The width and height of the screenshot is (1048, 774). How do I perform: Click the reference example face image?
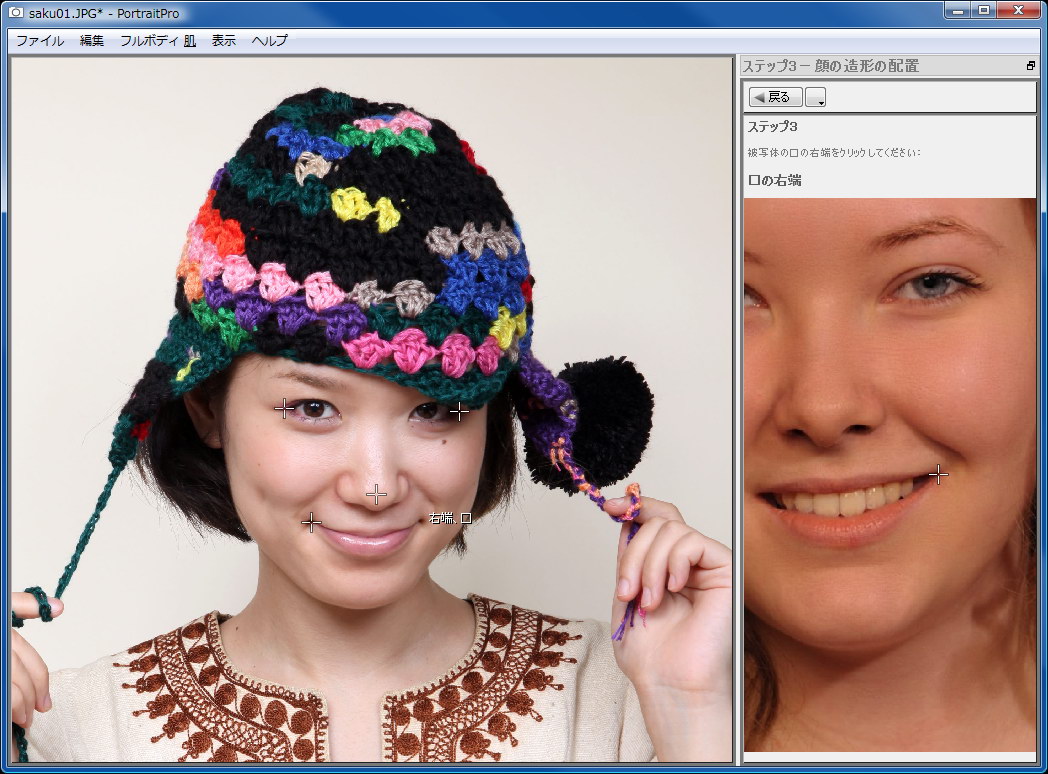coord(890,475)
